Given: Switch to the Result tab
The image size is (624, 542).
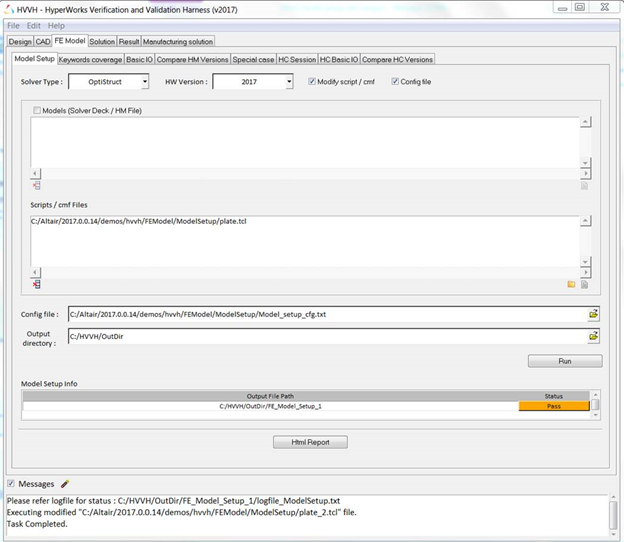Looking at the screenshot, I should [129, 42].
